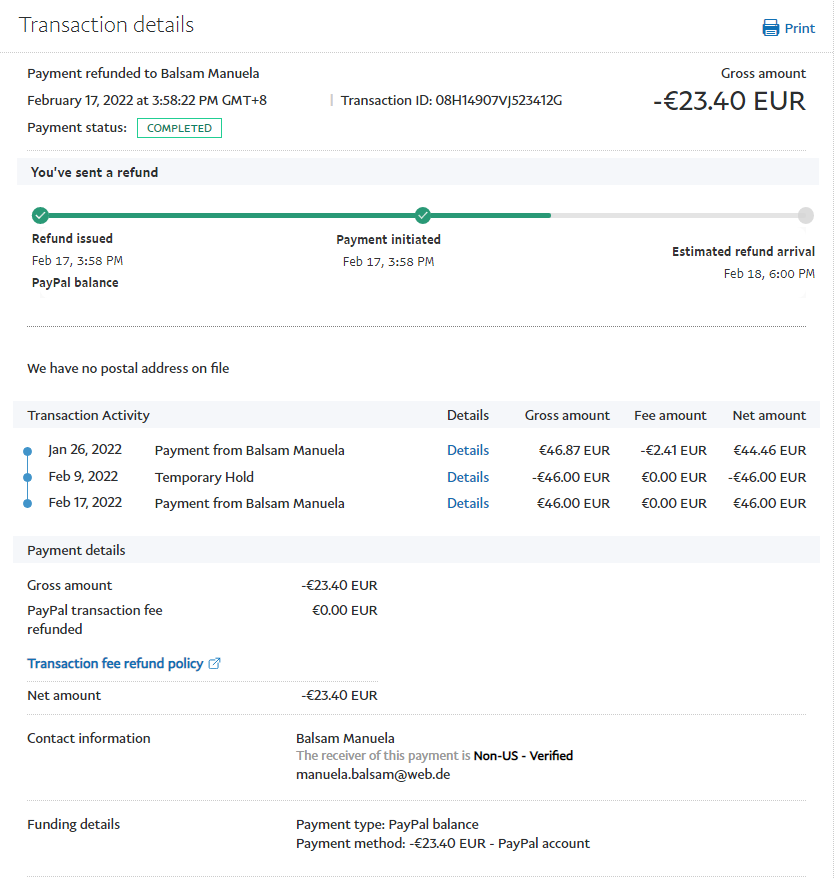Click the Net amount column header
834x879 pixels.
769,415
